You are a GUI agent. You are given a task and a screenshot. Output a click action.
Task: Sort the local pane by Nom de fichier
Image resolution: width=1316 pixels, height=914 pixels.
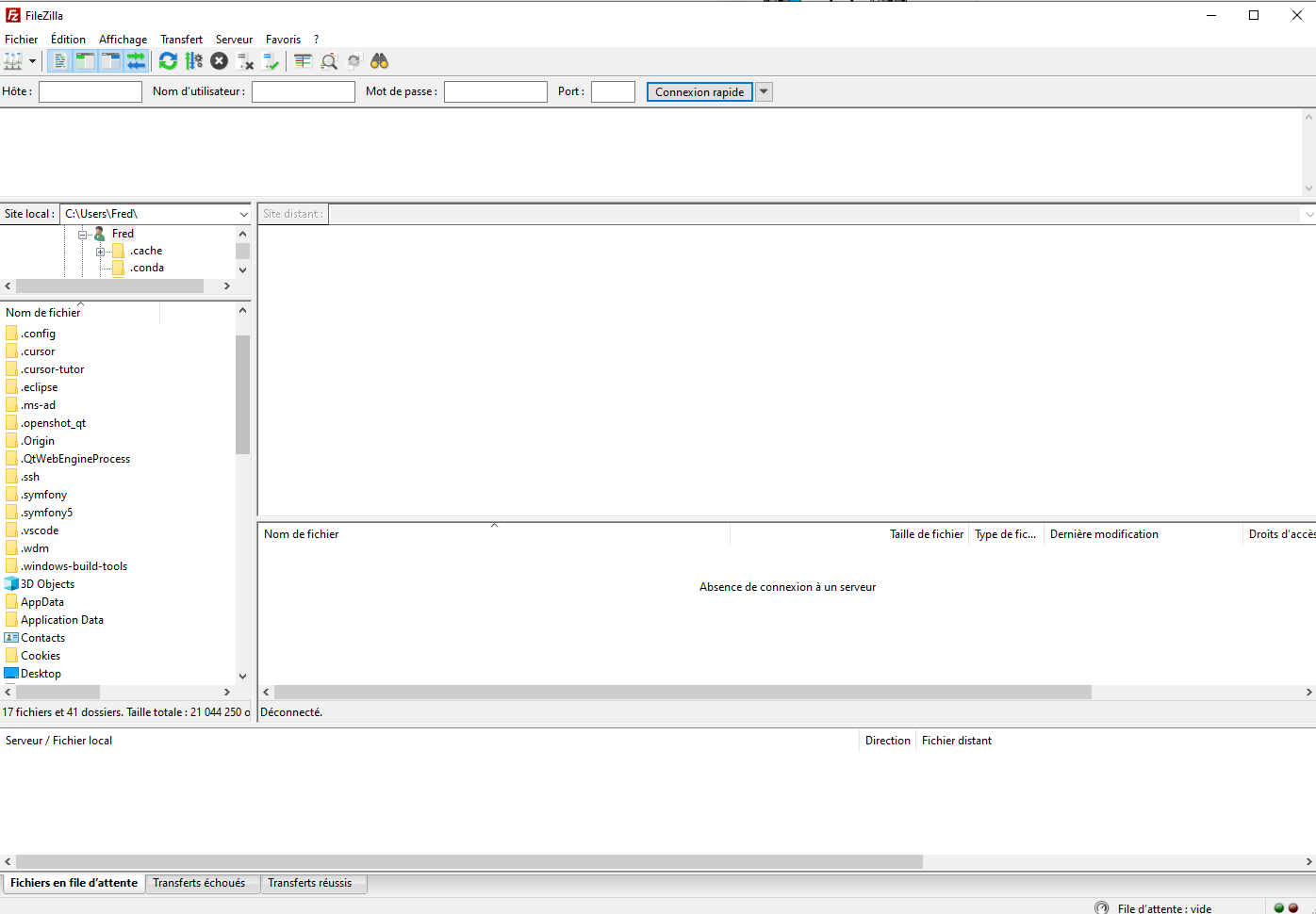coord(80,312)
